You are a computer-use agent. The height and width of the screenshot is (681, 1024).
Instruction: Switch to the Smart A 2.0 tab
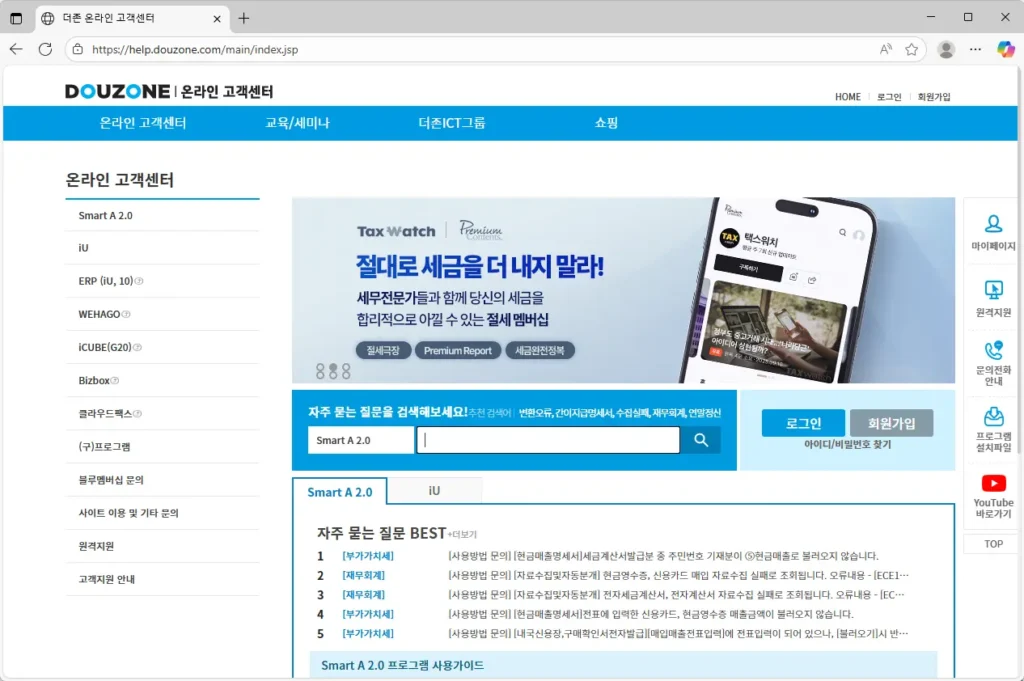(340, 492)
